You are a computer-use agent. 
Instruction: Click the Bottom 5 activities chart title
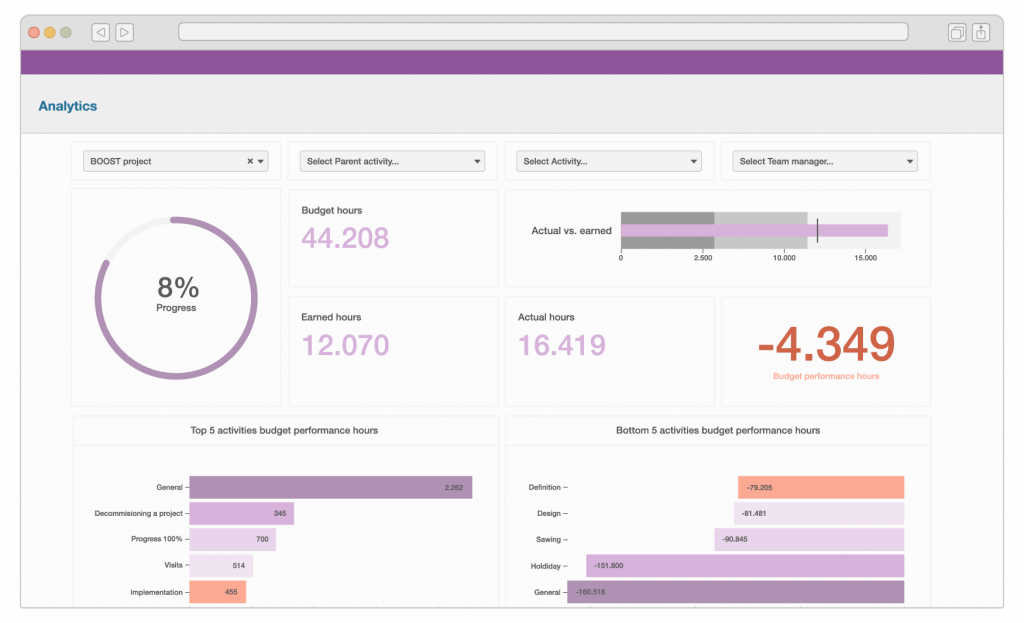point(721,430)
